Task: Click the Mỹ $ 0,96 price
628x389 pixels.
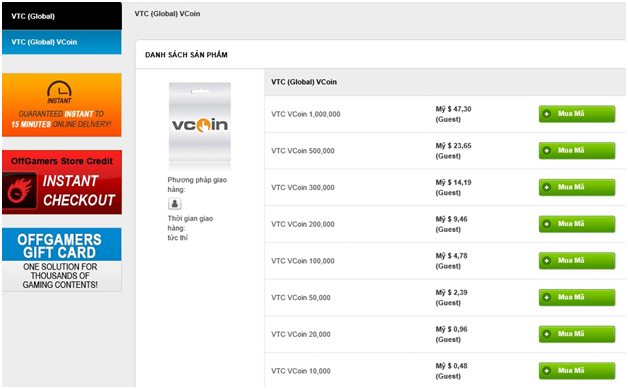Action: (451, 329)
